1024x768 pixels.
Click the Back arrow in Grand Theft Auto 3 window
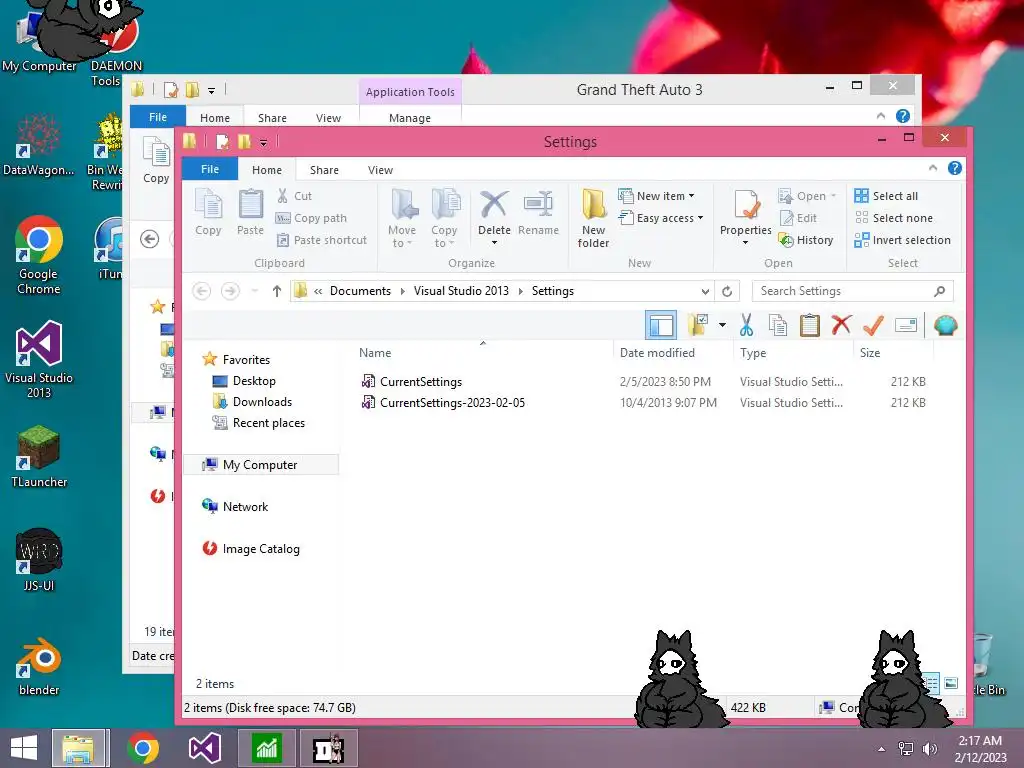pos(150,239)
